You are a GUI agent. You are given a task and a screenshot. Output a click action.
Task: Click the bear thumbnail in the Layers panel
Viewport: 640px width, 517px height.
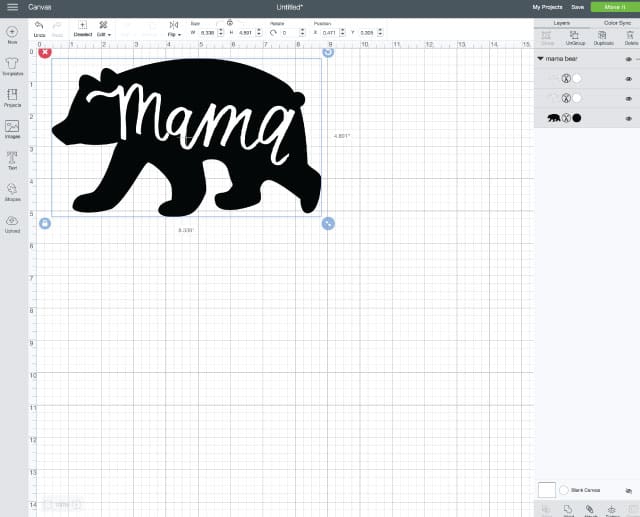553,118
